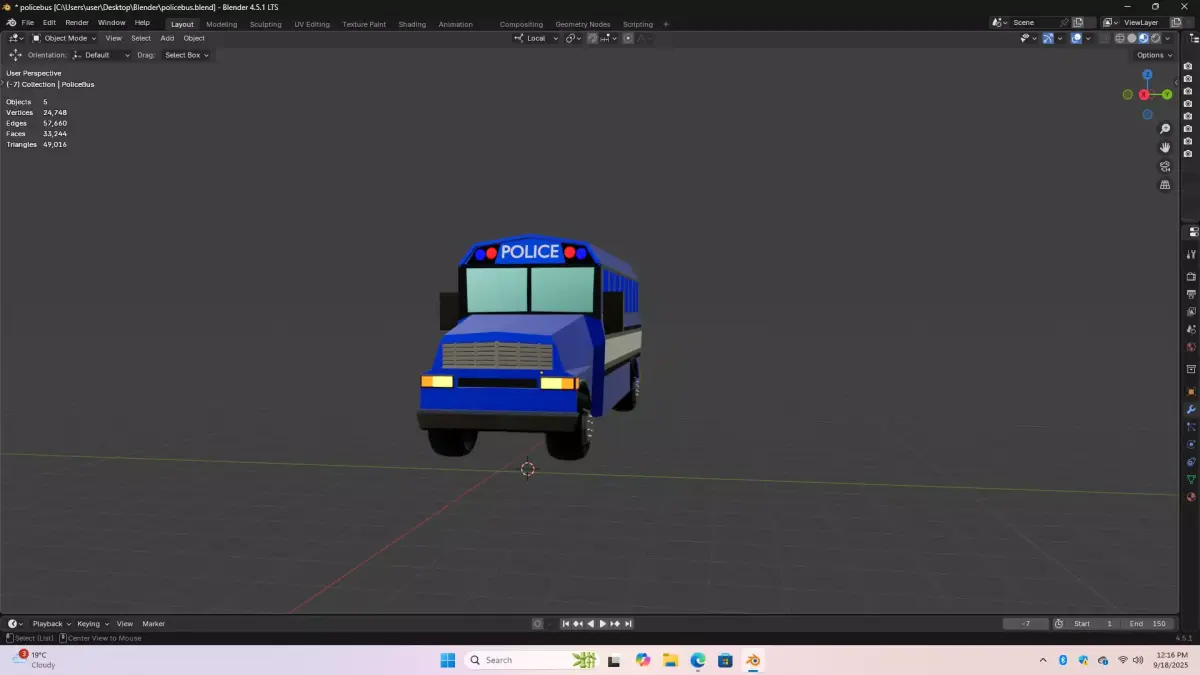Open the Local transform orientation dropdown
1200x675 pixels.
pos(536,38)
